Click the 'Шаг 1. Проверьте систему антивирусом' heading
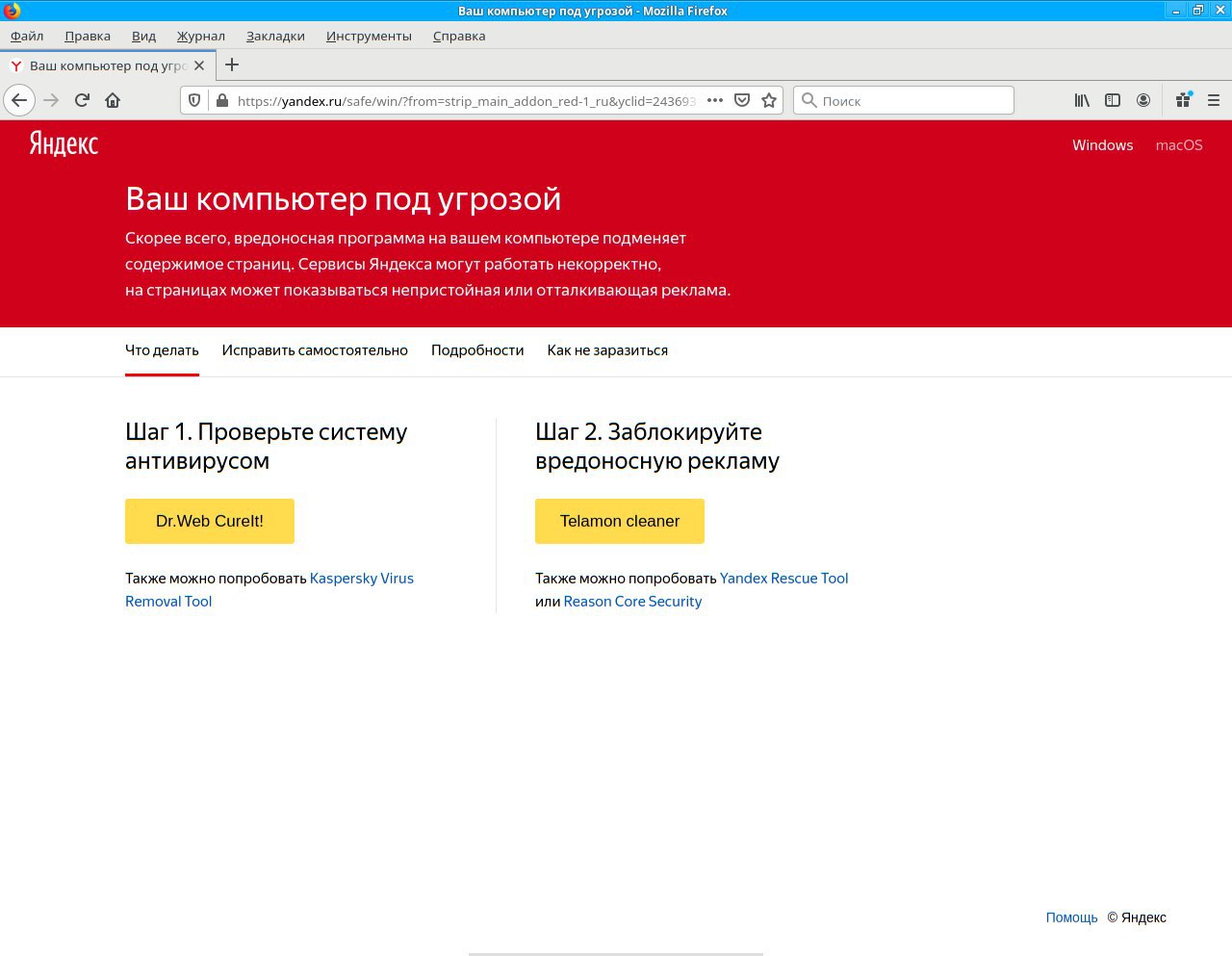Screen dimensions: 1232x956 point(267,446)
